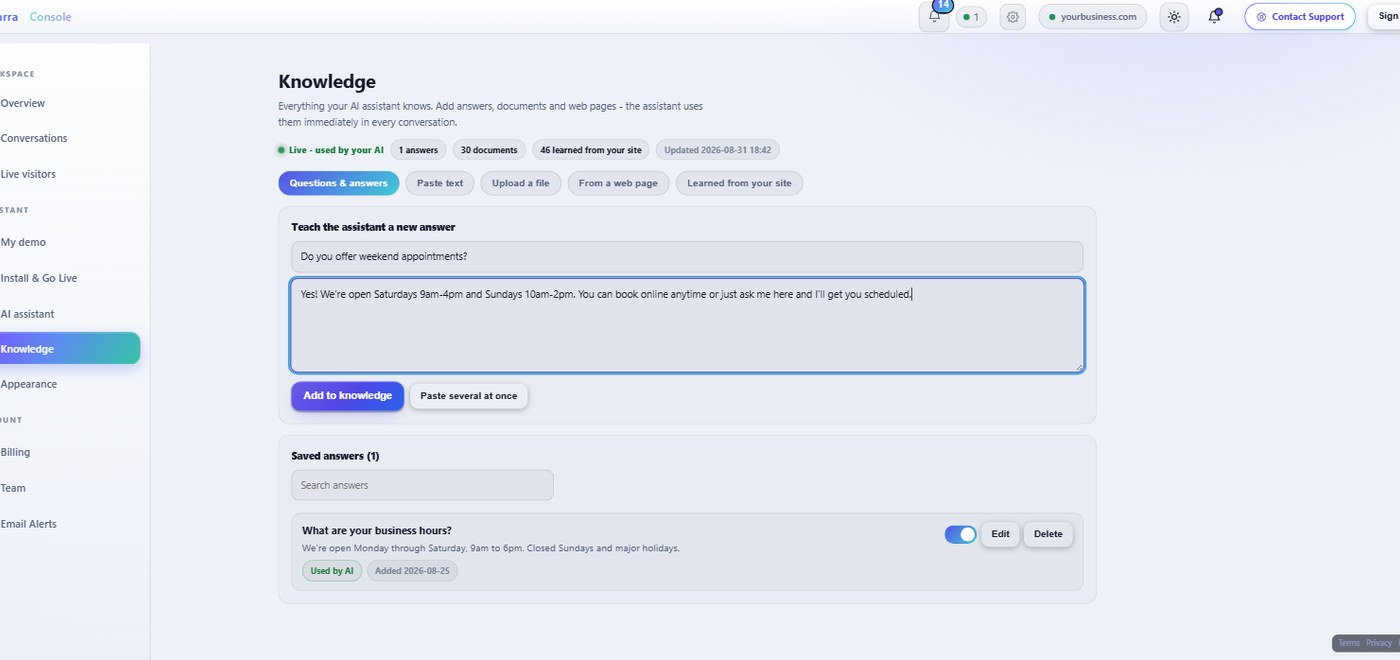Open the alerts bell beside Contact Support
Screen dimensions: 1400x660
click(x=1215, y=17)
